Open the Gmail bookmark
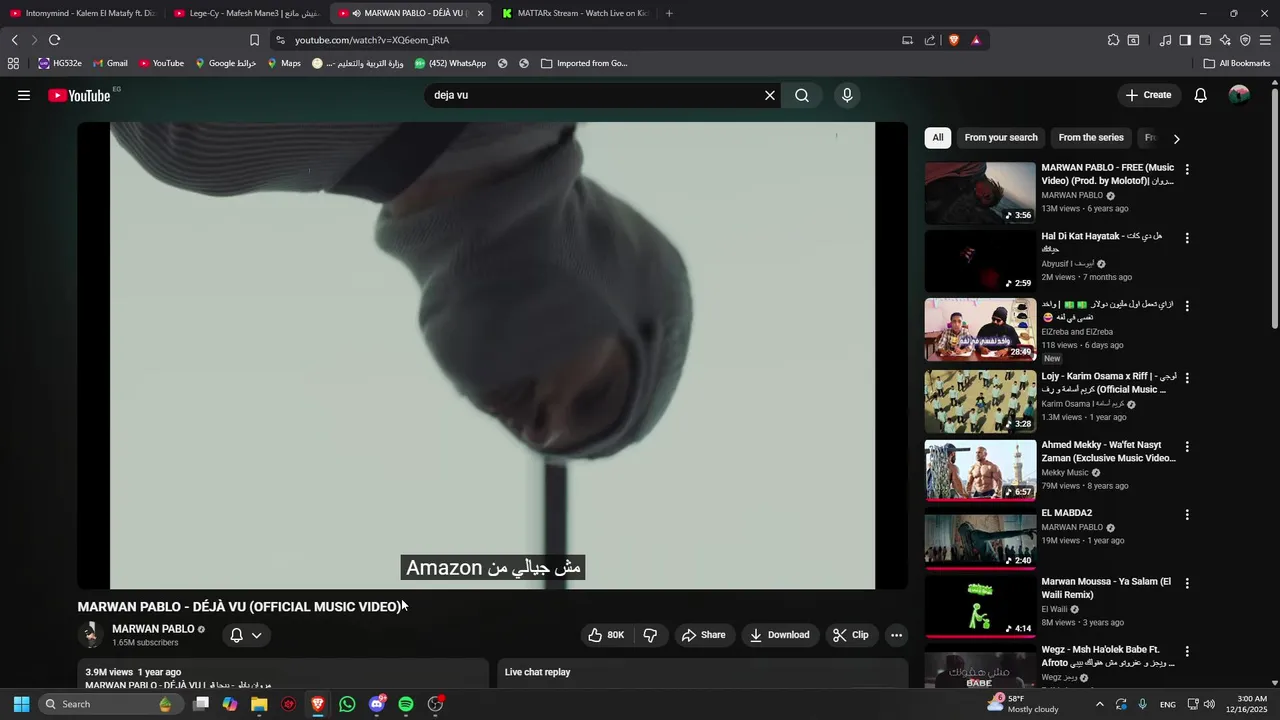This screenshot has width=1280, height=720. coord(110,63)
